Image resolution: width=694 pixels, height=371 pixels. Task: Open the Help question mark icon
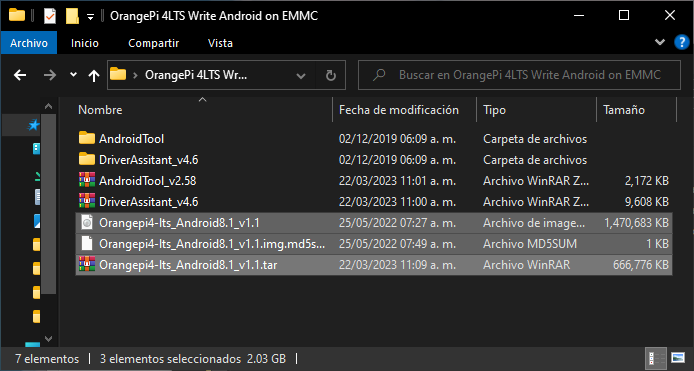pyautogui.click(x=681, y=43)
